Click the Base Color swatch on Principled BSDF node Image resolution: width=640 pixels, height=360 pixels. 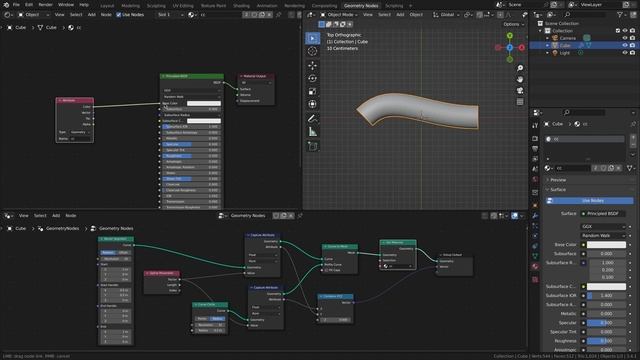coord(204,103)
